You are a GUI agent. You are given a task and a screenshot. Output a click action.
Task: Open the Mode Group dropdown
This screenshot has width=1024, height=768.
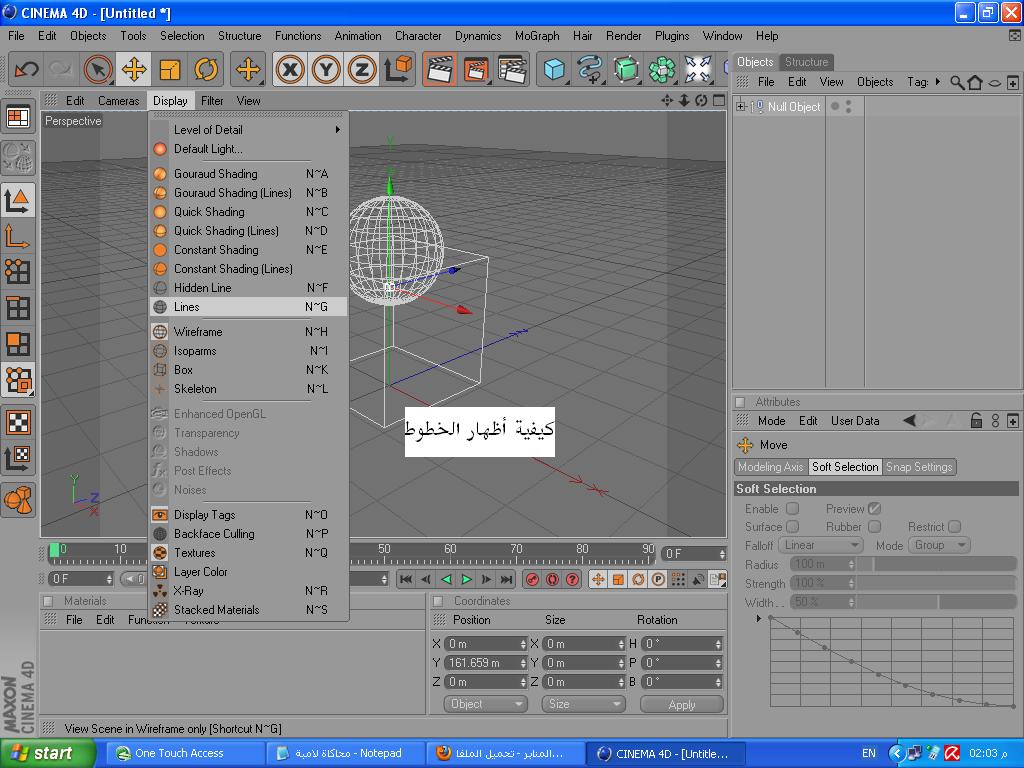(x=940, y=545)
